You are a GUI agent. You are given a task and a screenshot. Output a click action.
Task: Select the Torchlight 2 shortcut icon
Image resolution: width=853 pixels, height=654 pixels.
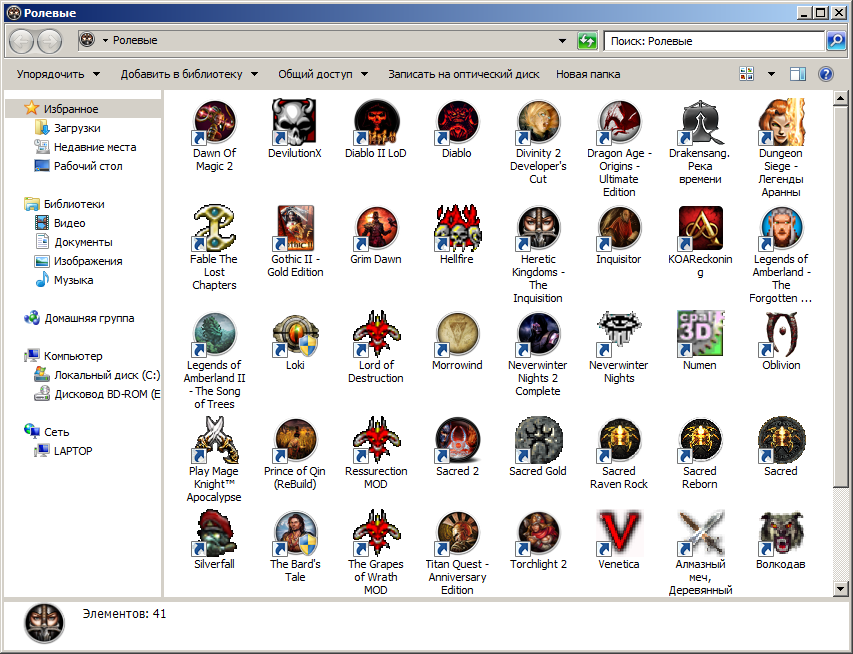pyautogui.click(x=538, y=533)
